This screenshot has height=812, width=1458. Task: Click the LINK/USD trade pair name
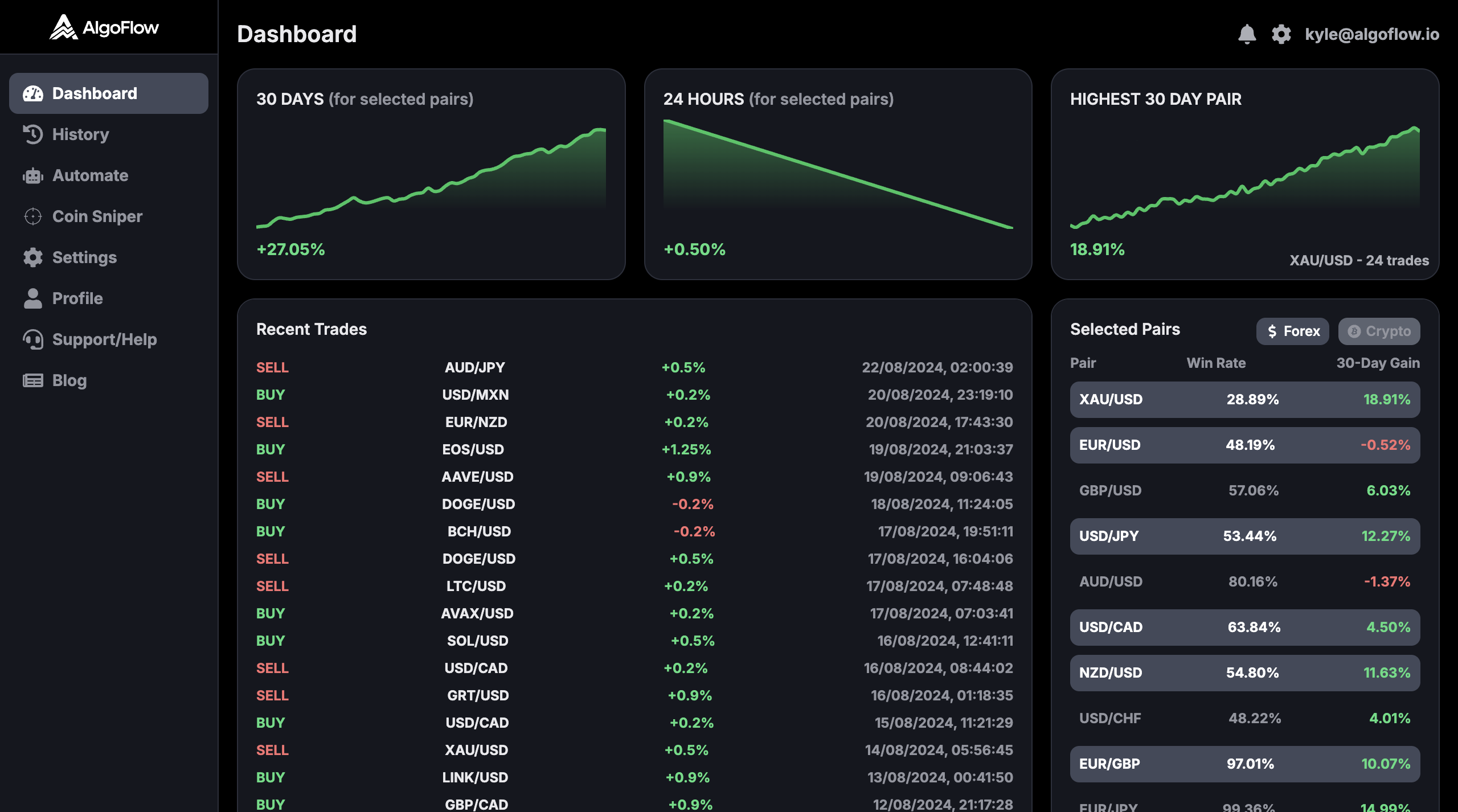click(475, 778)
